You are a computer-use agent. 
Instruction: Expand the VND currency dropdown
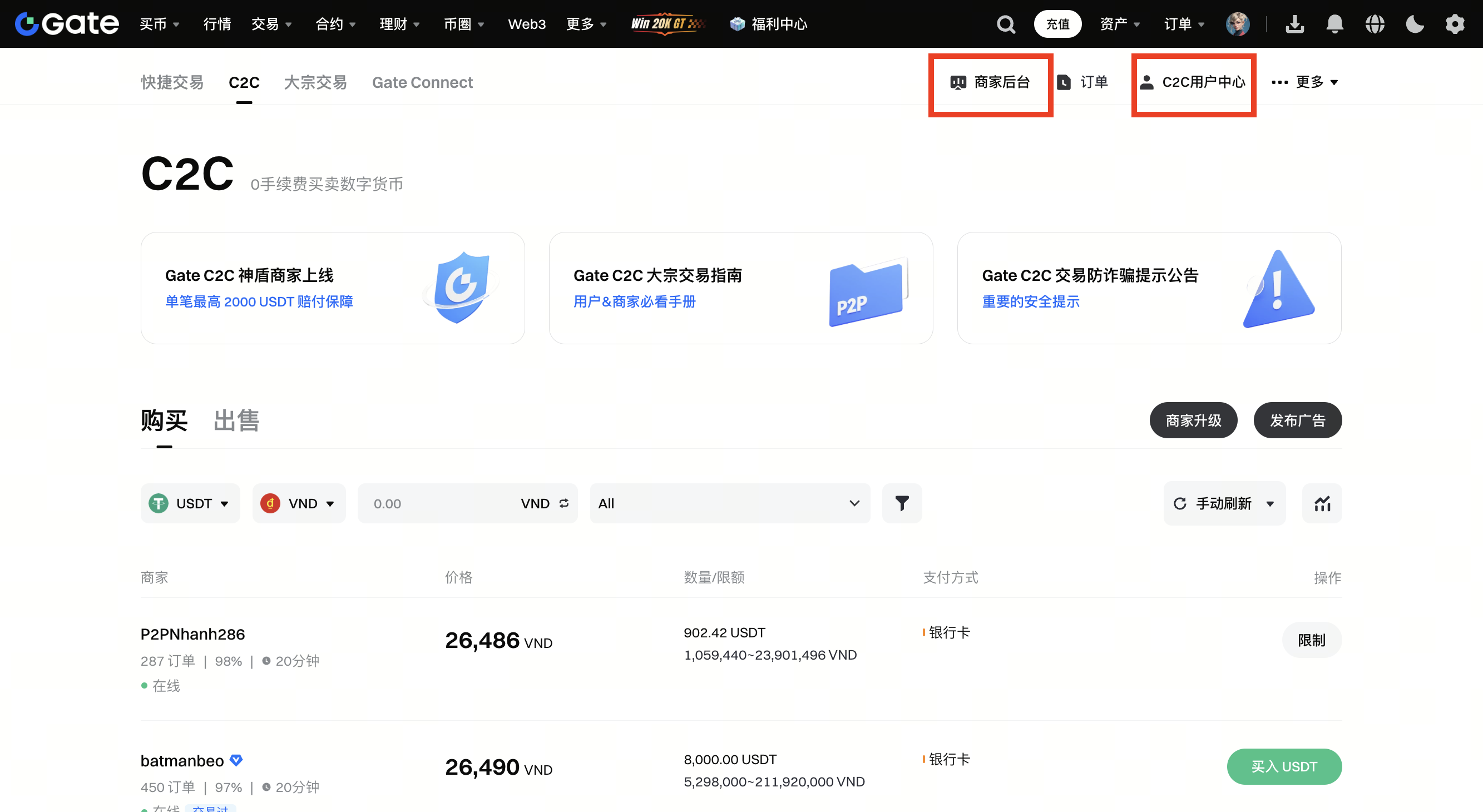(x=299, y=503)
